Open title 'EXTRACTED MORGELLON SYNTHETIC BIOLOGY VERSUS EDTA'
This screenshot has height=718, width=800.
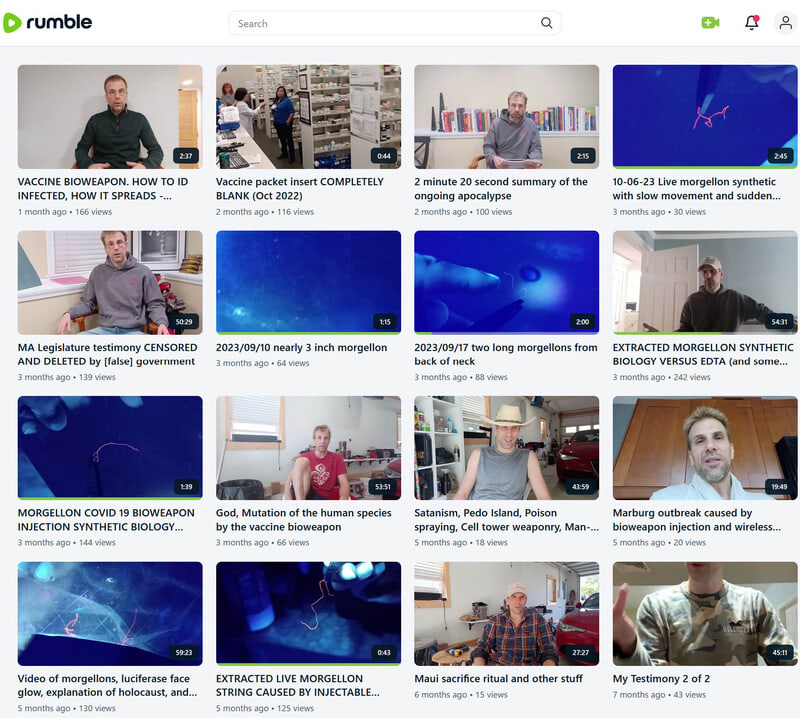(x=703, y=354)
